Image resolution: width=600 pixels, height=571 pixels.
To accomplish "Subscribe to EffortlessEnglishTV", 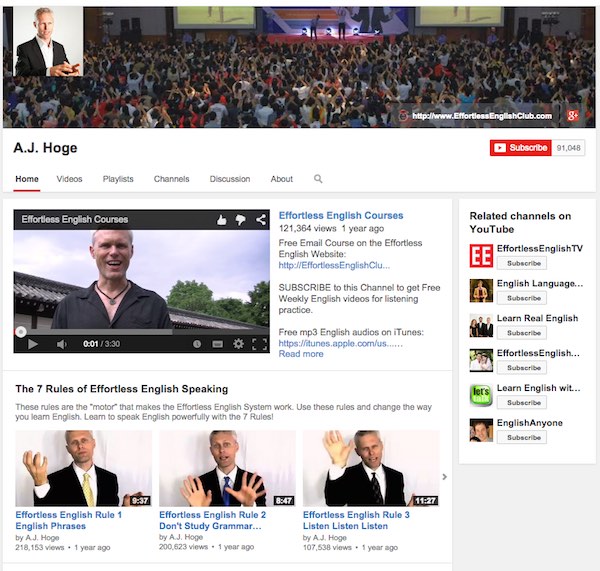I will (x=522, y=263).
